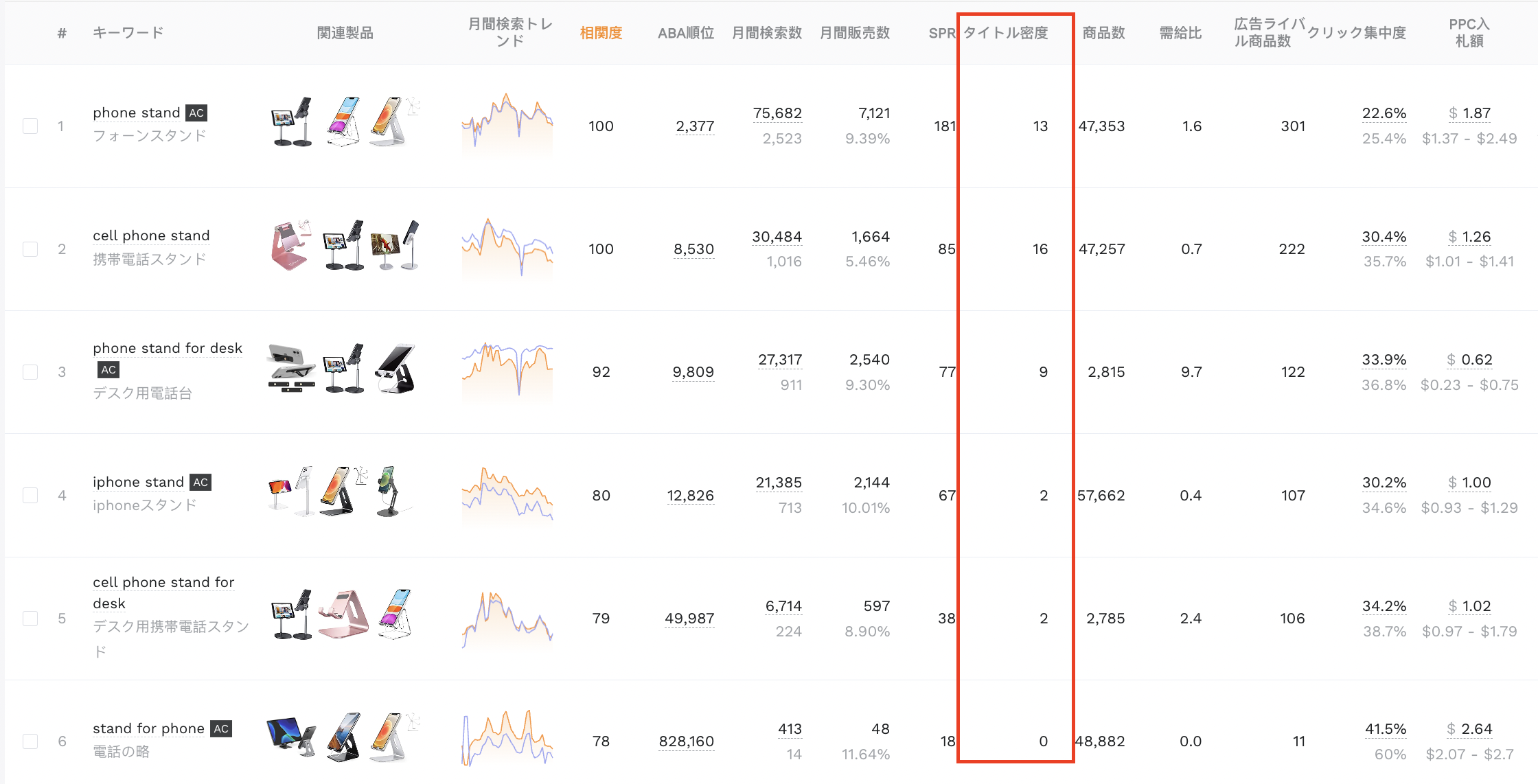Click the ABA rank value 828,160
Viewport: 1538px width, 784px height.
click(x=686, y=741)
